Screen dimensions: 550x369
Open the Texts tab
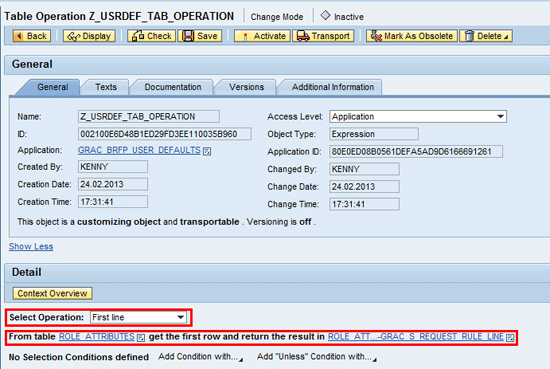106,87
